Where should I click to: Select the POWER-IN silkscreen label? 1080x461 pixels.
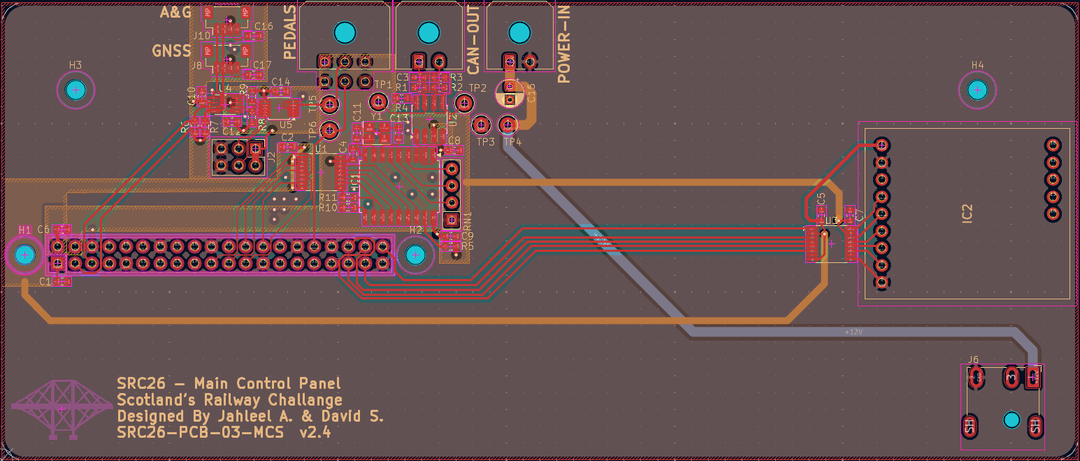[564, 43]
